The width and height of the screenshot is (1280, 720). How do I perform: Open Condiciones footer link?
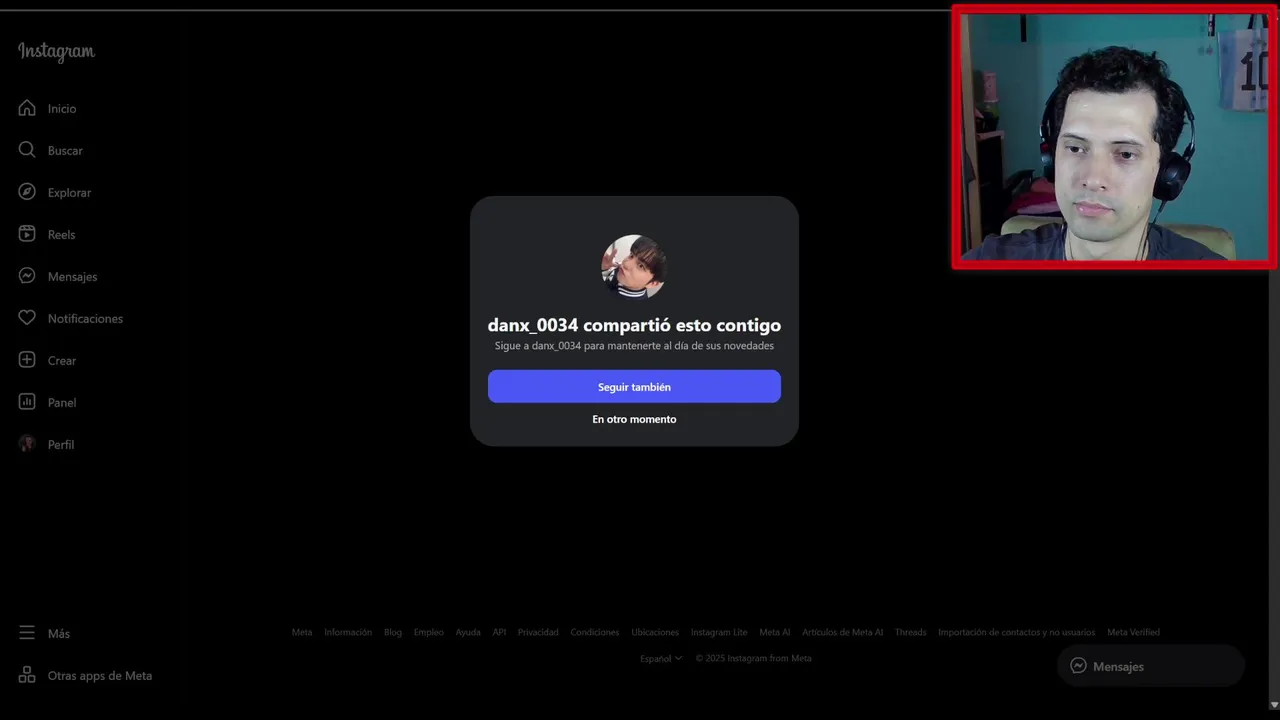tap(595, 632)
